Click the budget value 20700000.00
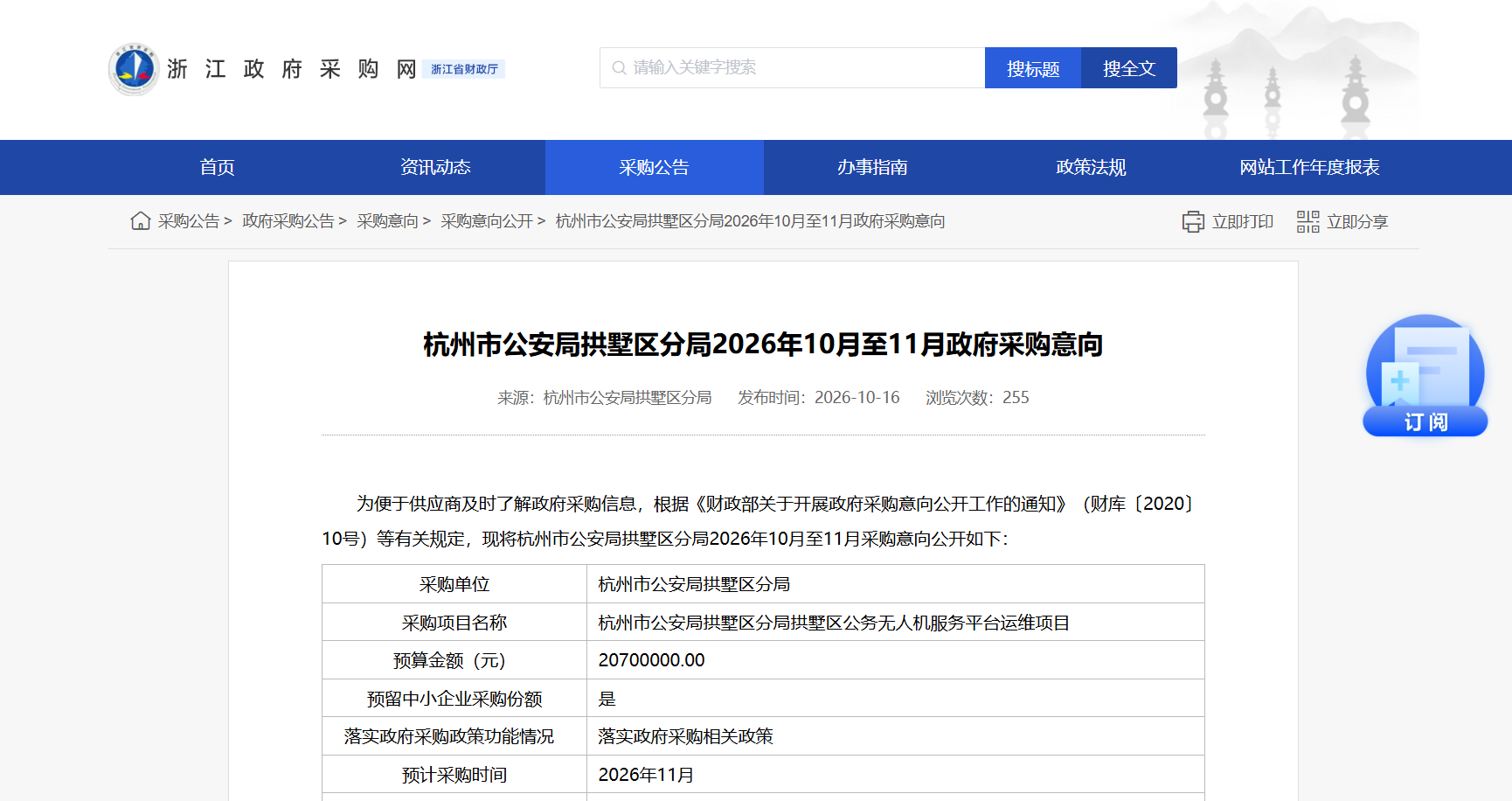 (x=651, y=660)
